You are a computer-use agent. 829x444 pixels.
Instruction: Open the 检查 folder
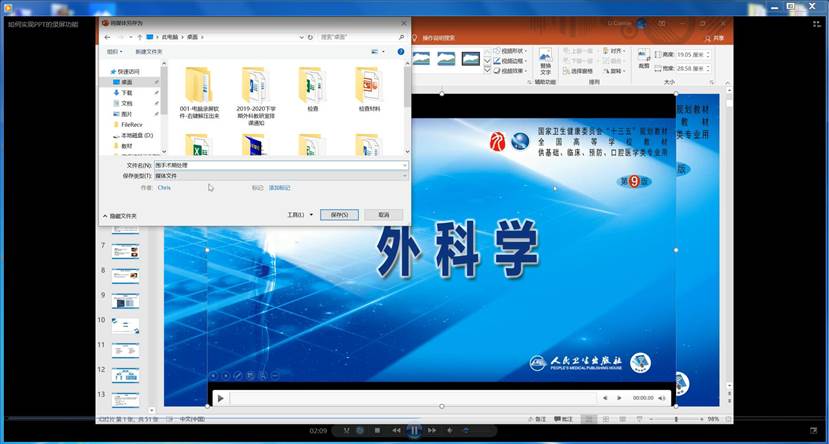(312, 89)
